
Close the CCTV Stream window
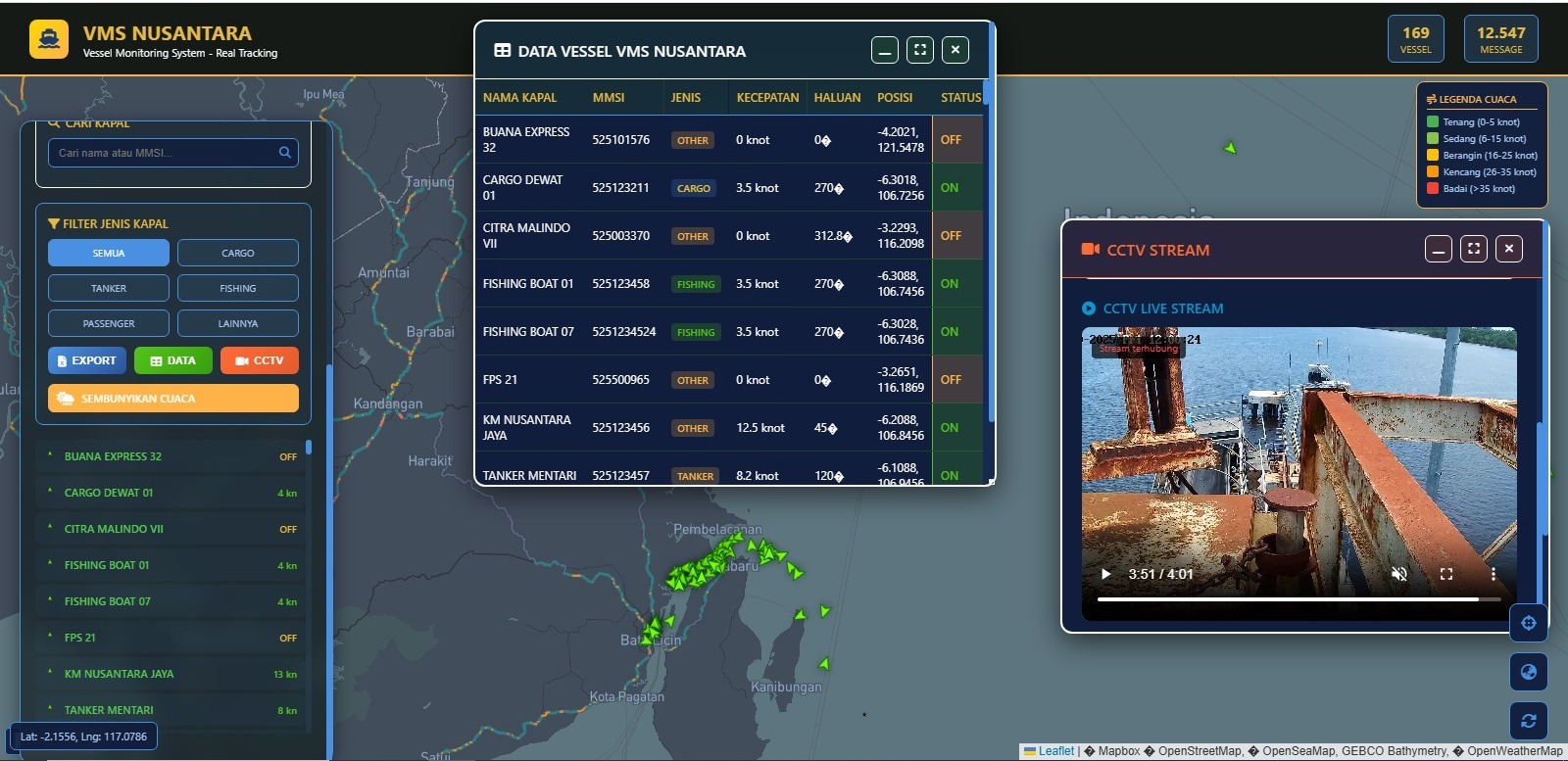coord(1509,249)
